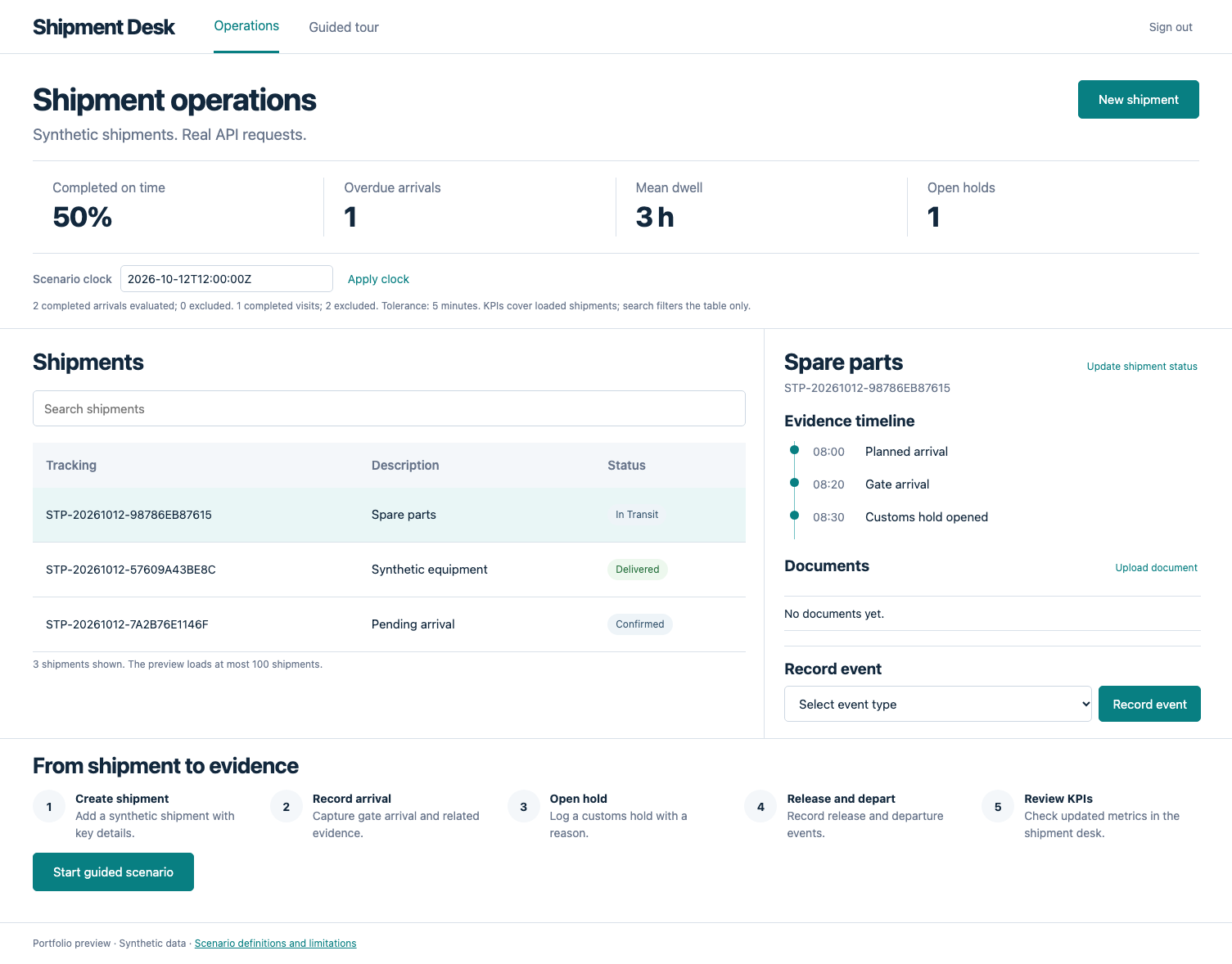The image size is (1232, 964).
Task: Open the Select event type dropdown
Action: [938, 704]
